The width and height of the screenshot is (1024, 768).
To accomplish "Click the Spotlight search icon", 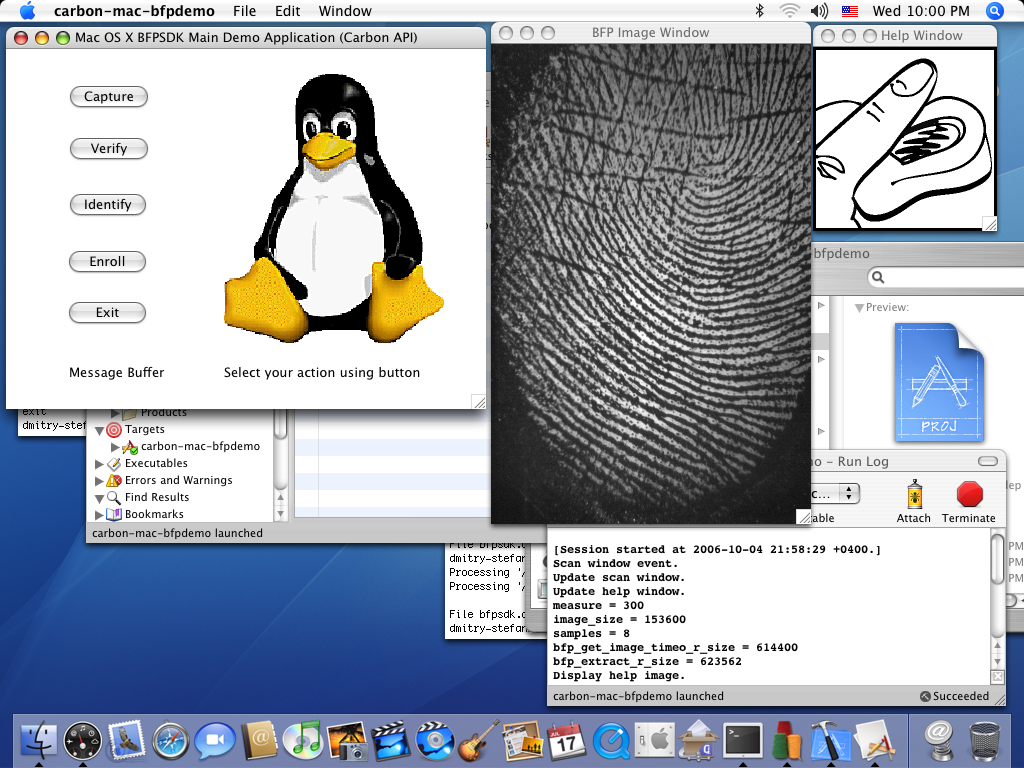I will coord(995,11).
